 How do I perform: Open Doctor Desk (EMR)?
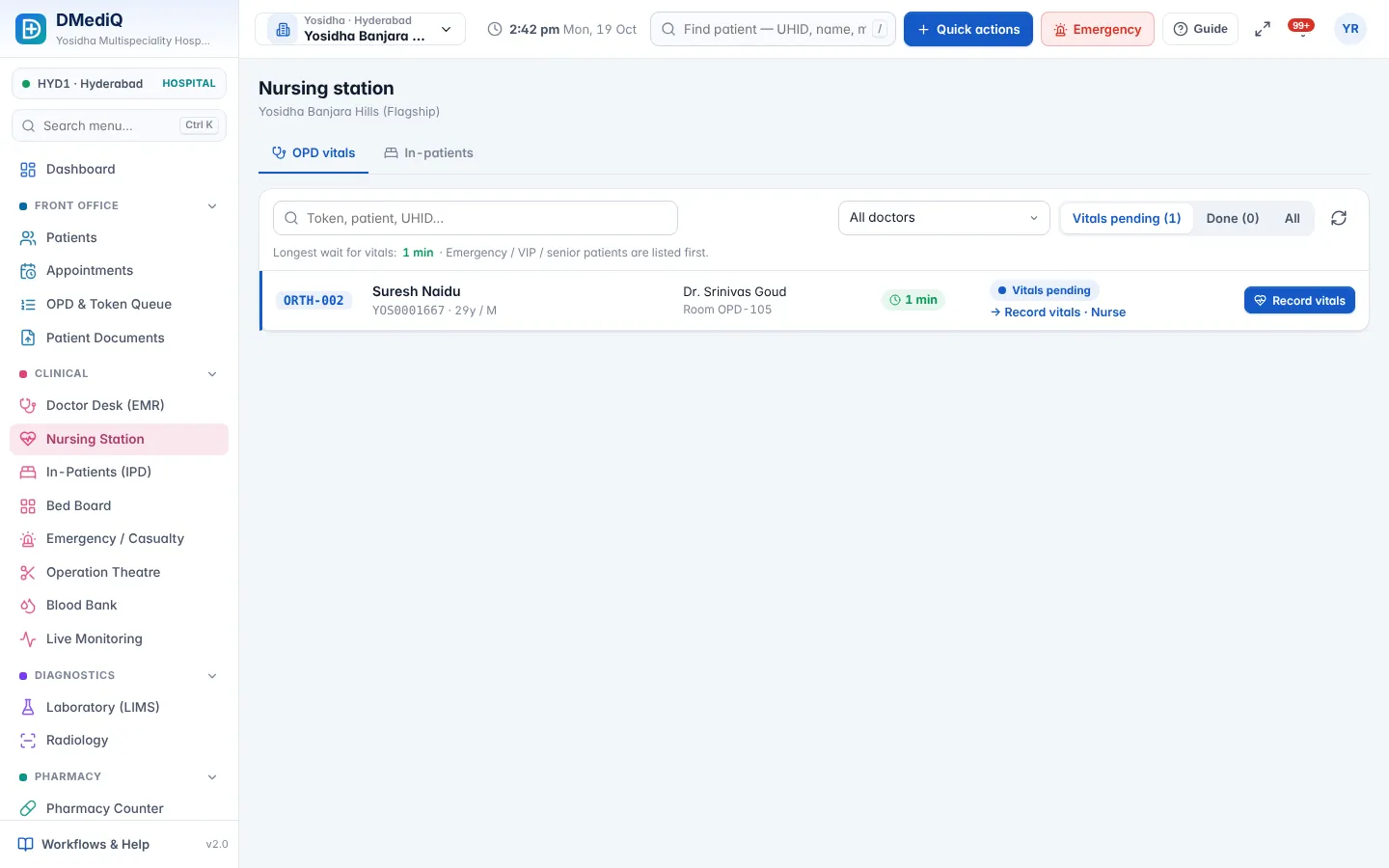click(x=119, y=405)
